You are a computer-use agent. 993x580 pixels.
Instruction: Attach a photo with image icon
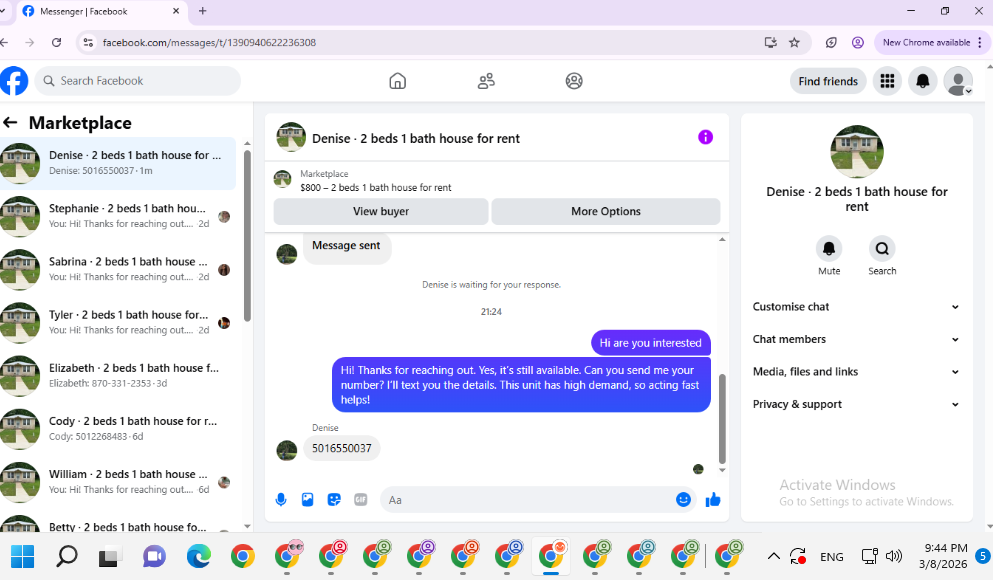pyautogui.click(x=308, y=500)
